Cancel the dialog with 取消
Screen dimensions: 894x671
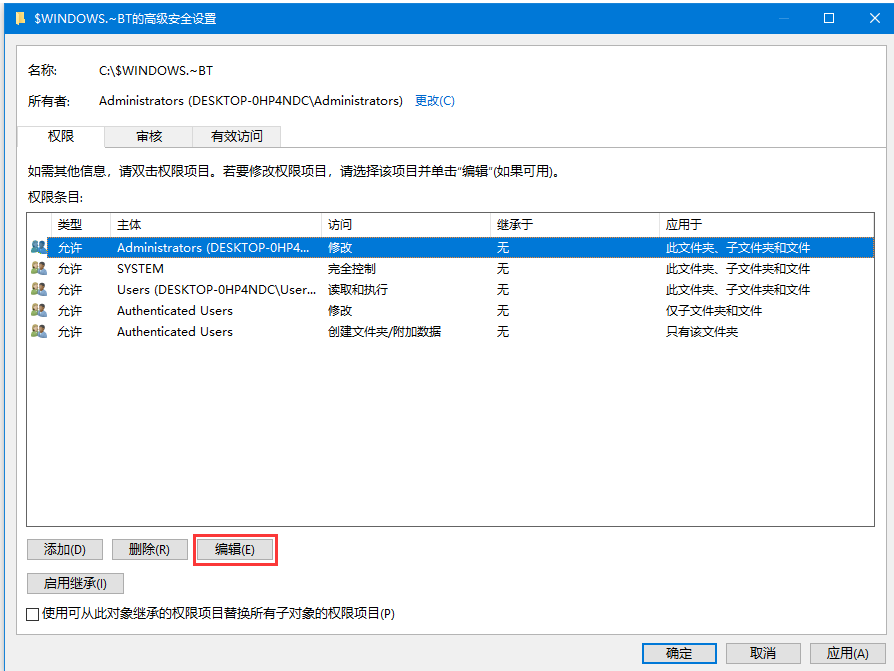[762, 653]
